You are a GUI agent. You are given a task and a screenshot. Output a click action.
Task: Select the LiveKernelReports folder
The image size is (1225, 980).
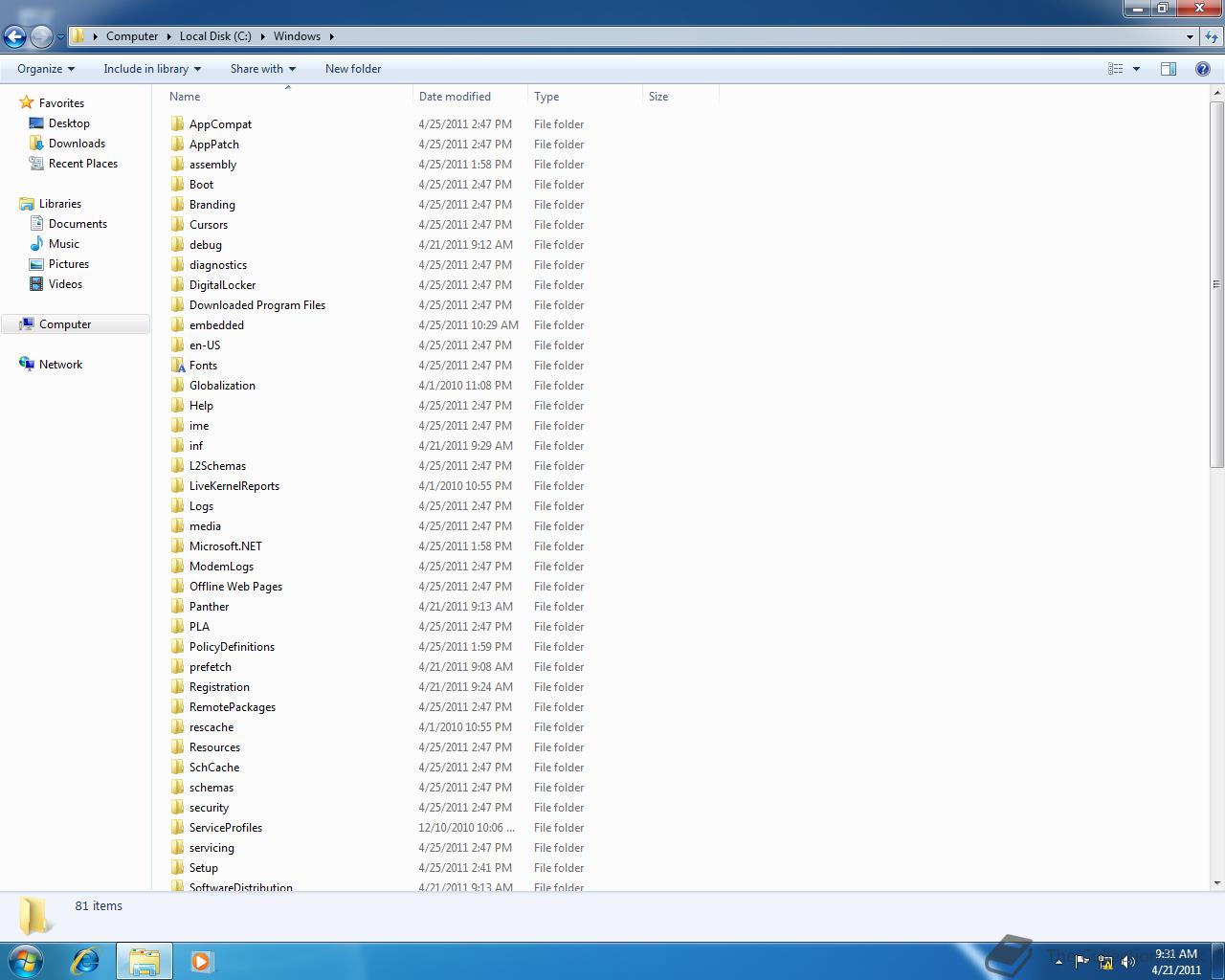click(234, 486)
